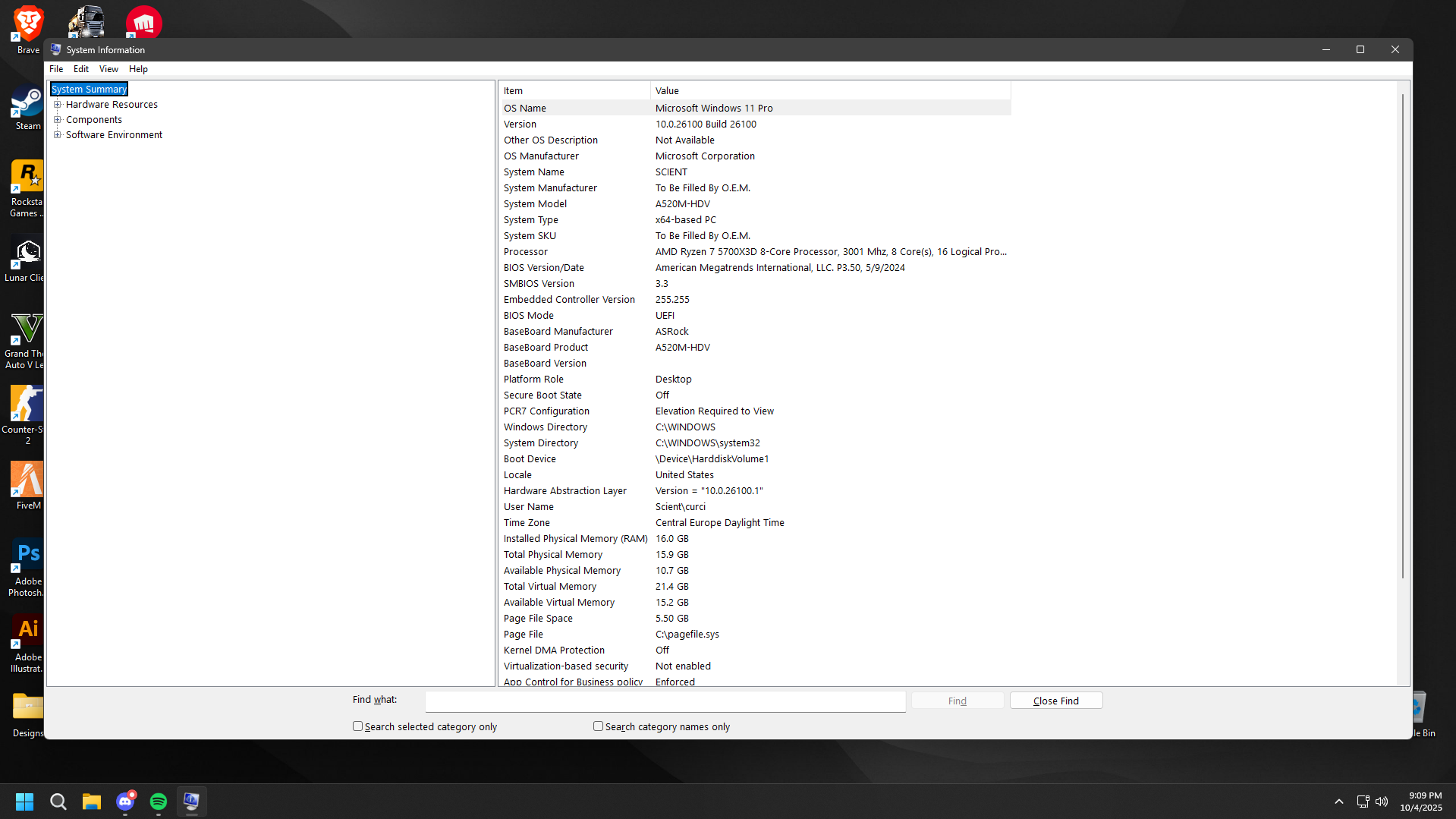Show hidden system tray icons
1456x819 pixels.
click(x=1339, y=802)
